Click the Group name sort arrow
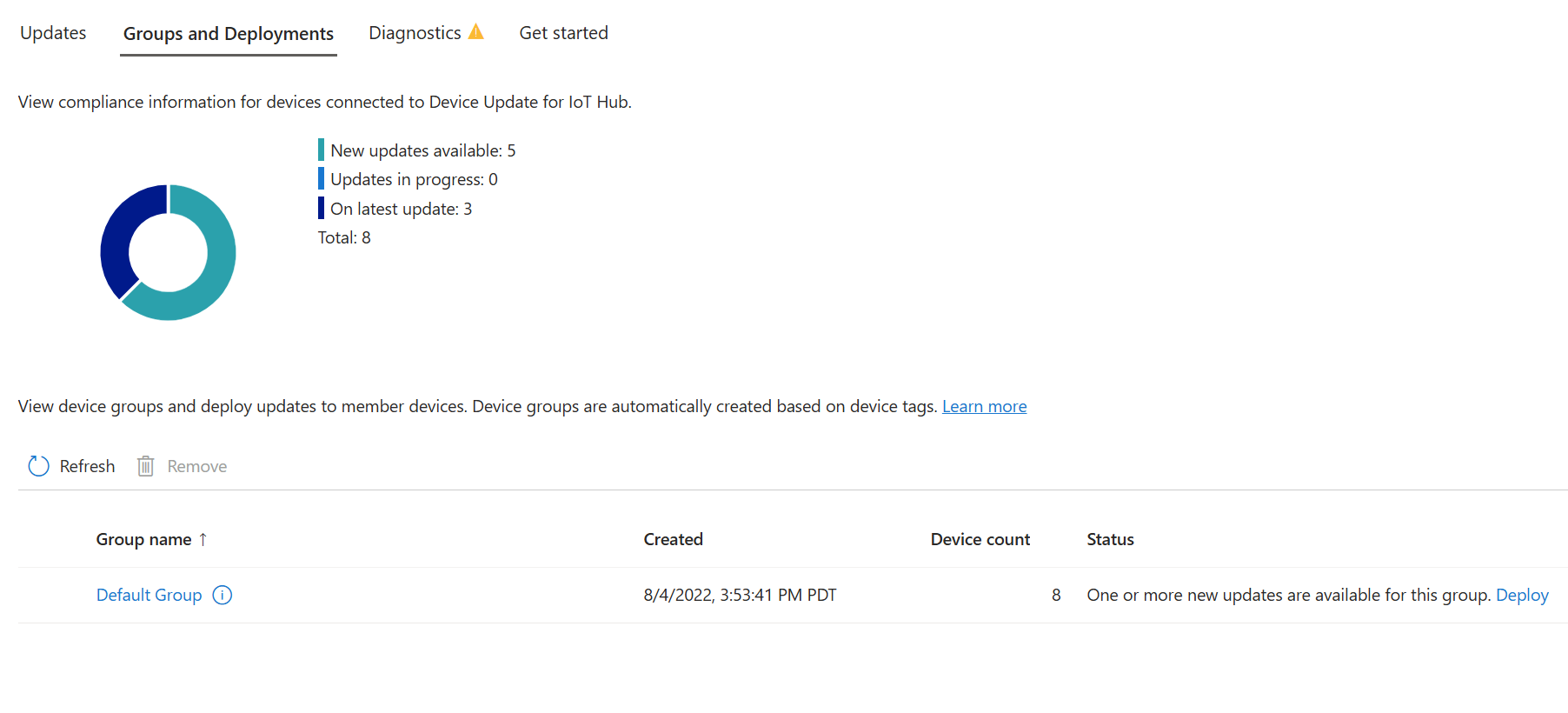The width and height of the screenshot is (1568, 713). point(203,539)
